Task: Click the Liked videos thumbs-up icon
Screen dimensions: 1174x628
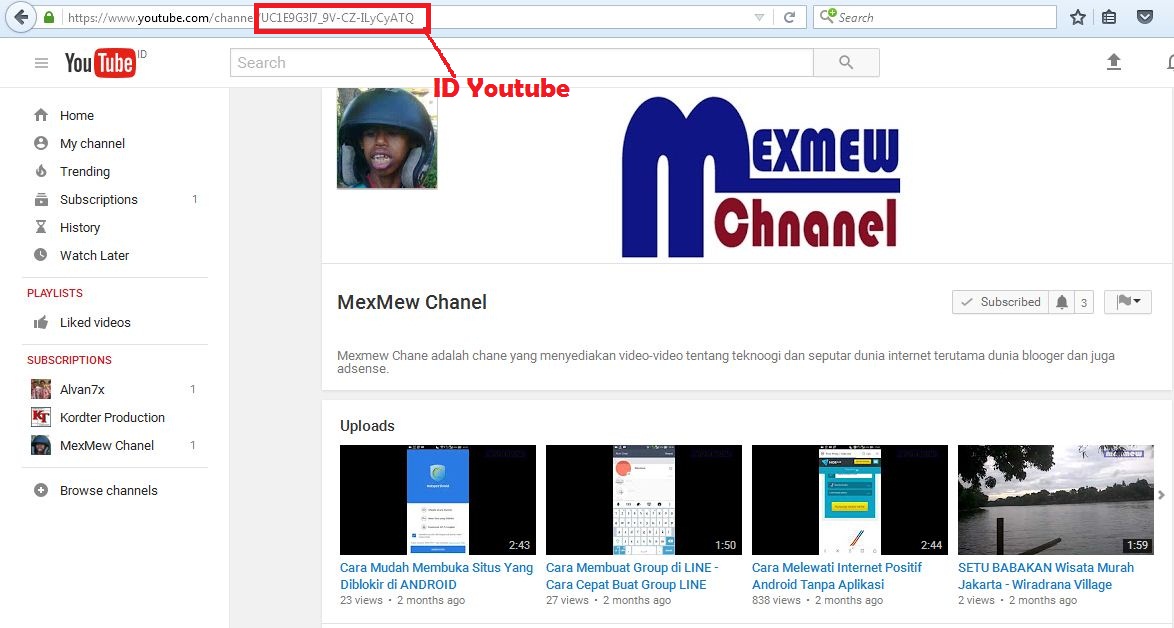Action: (39, 322)
